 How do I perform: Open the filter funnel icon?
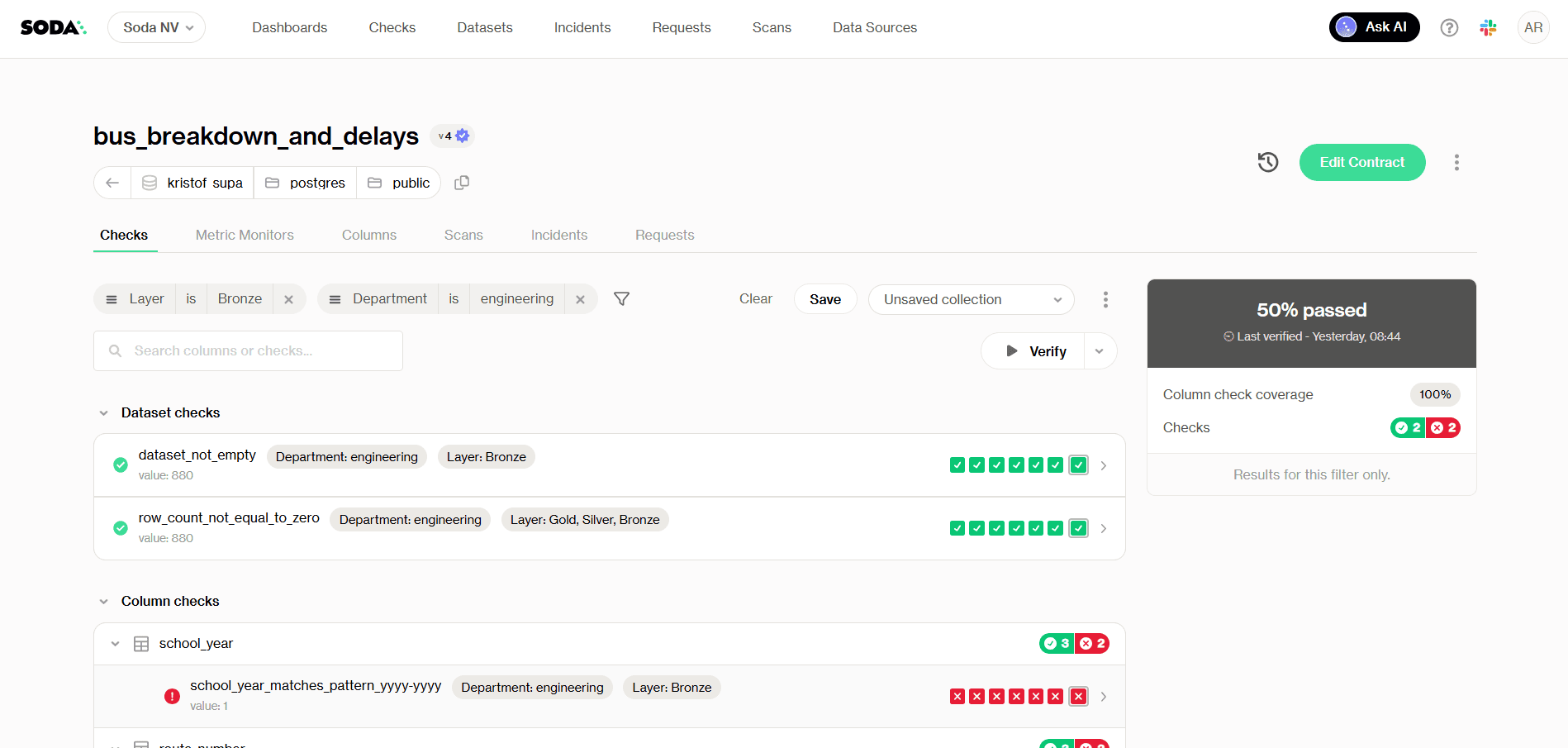coord(621,298)
